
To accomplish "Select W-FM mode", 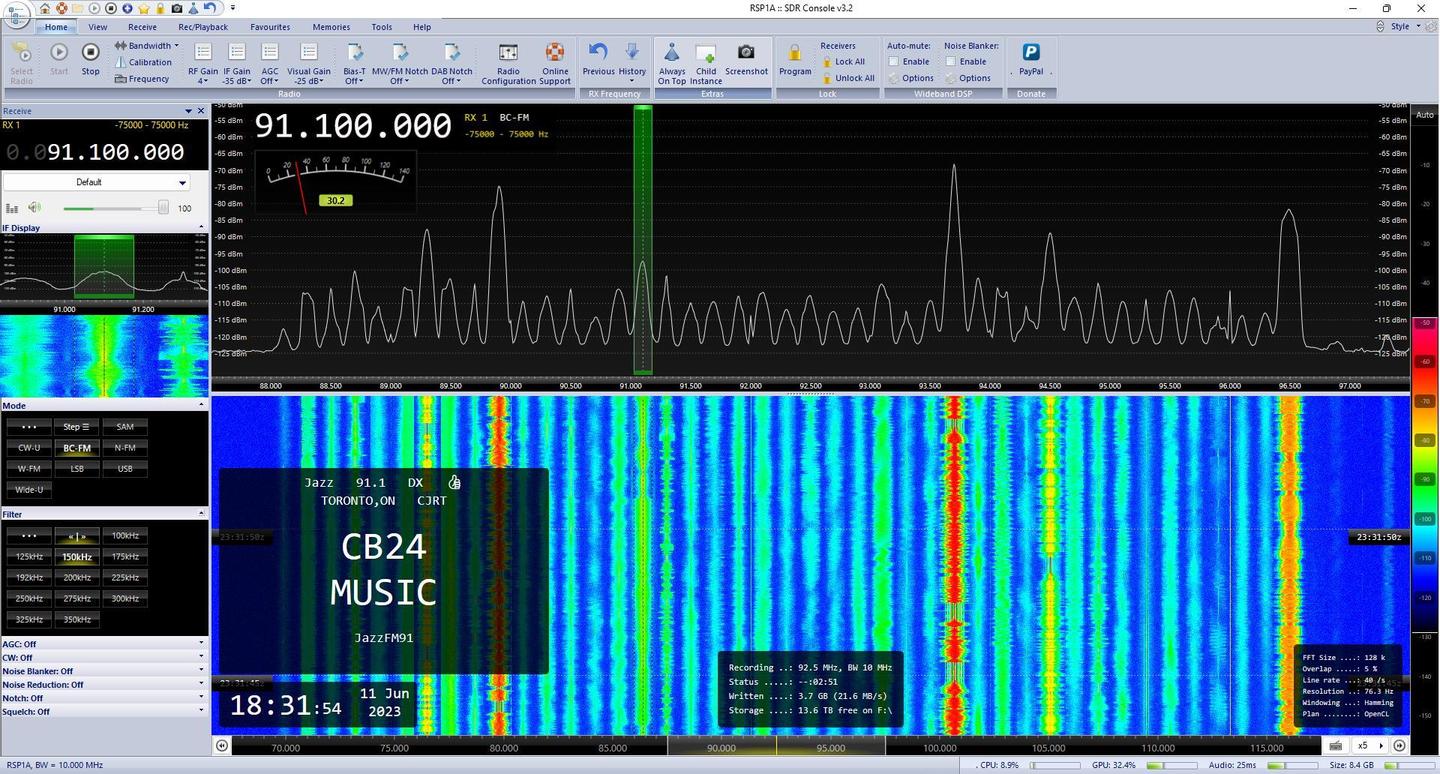I will [x=29, y=469].
